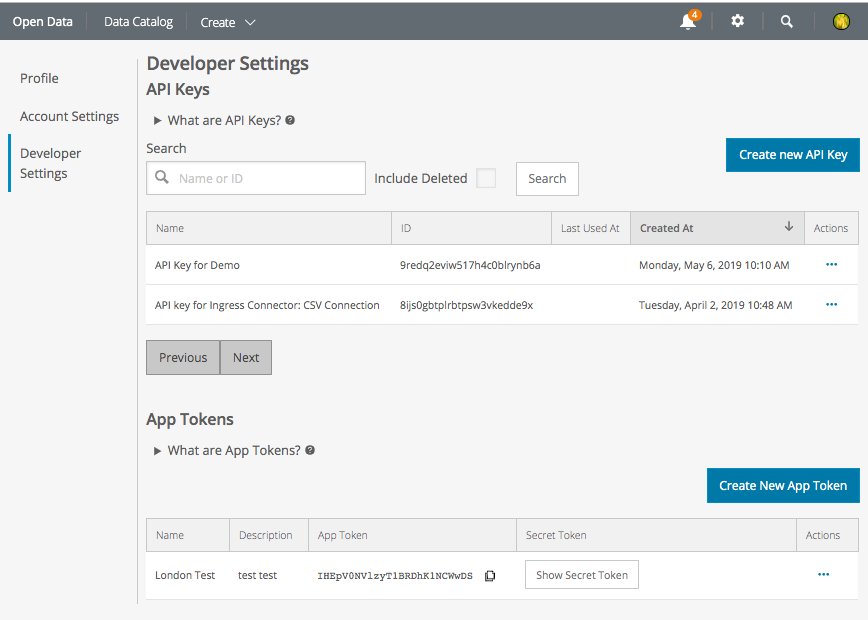Click the Created At sort arrow
This screenshot has height=620, width=868.
click(789, 226)
